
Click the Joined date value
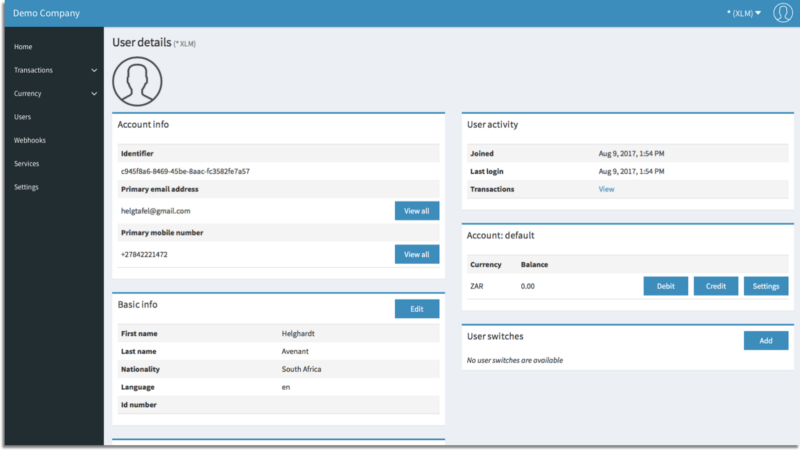pos(632,154)
